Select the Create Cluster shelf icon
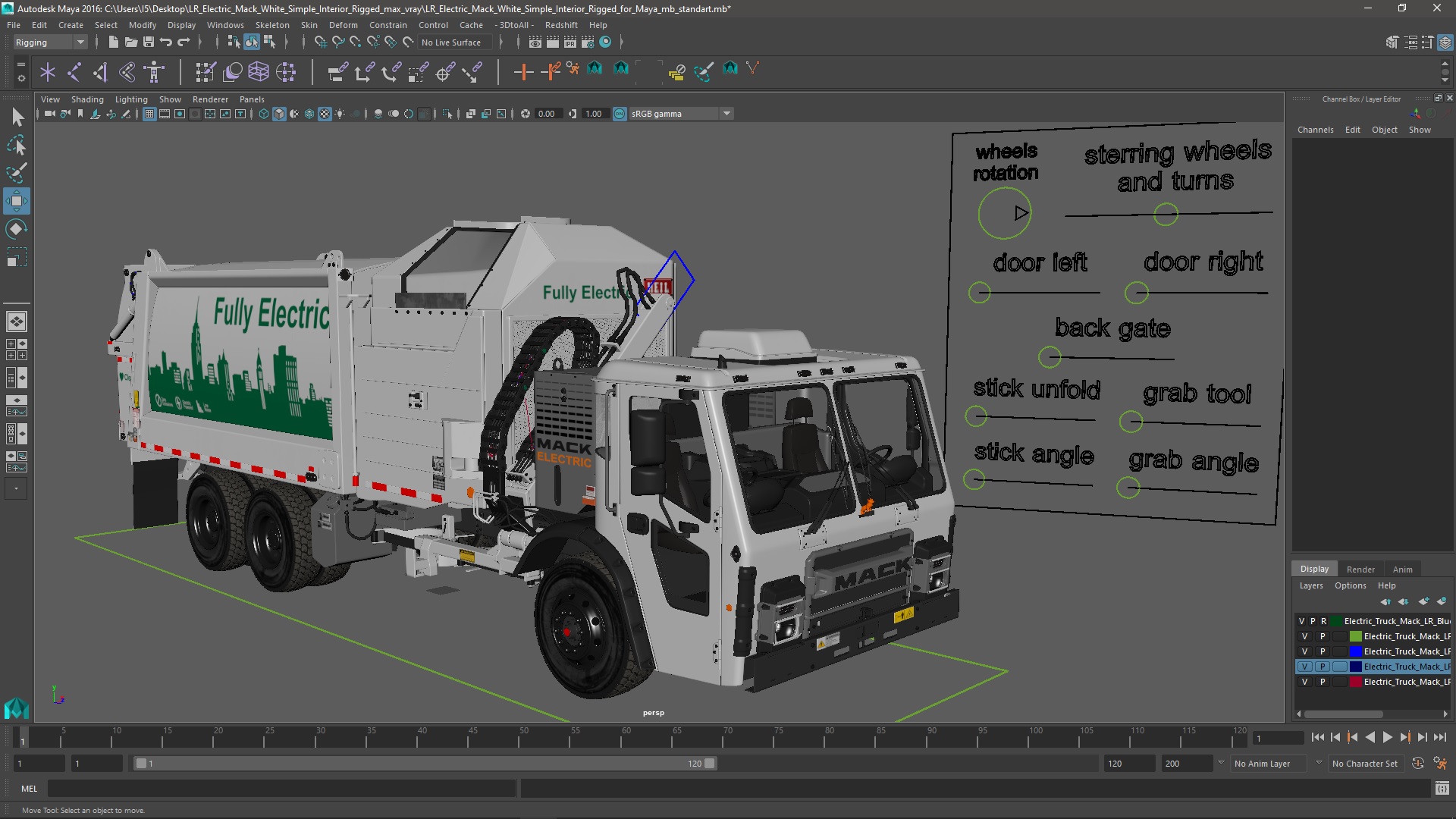Image resolution: width=1456 pixels, height=819 pixels. 286,72
